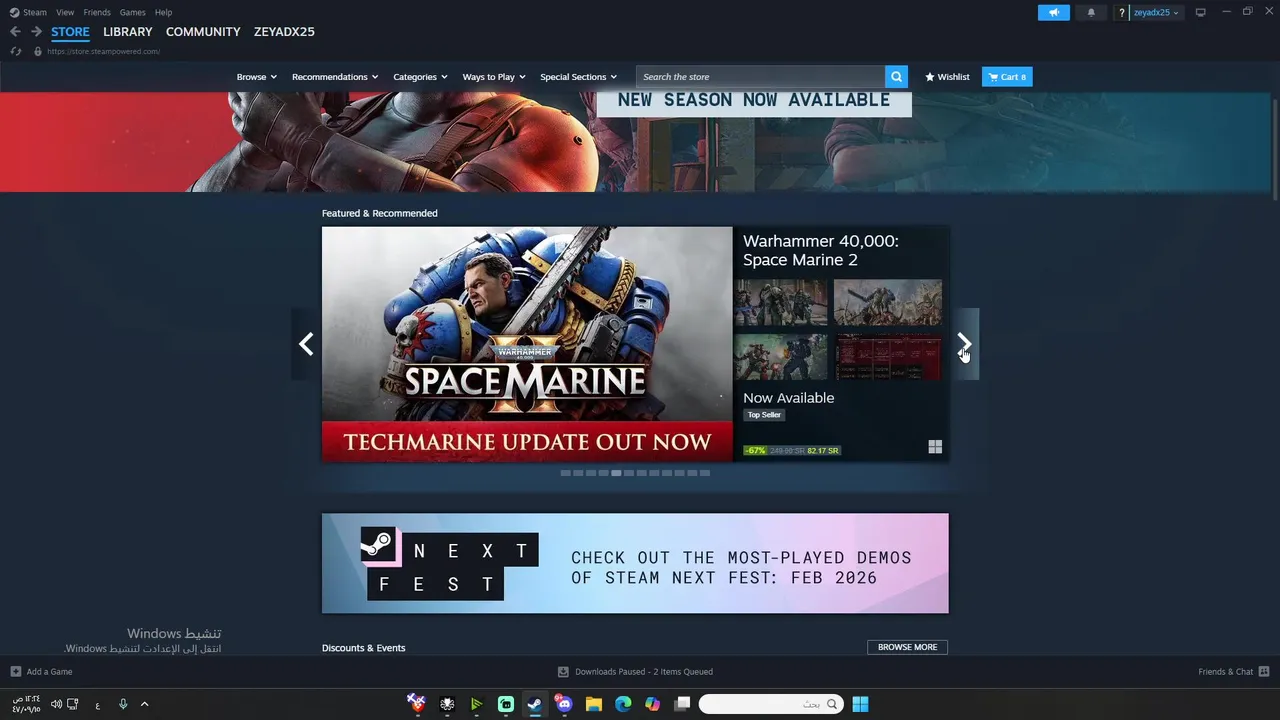Screen dimensions: 1280x720
Task: Click the store.steampowered.com URL text
Action: 103,52
